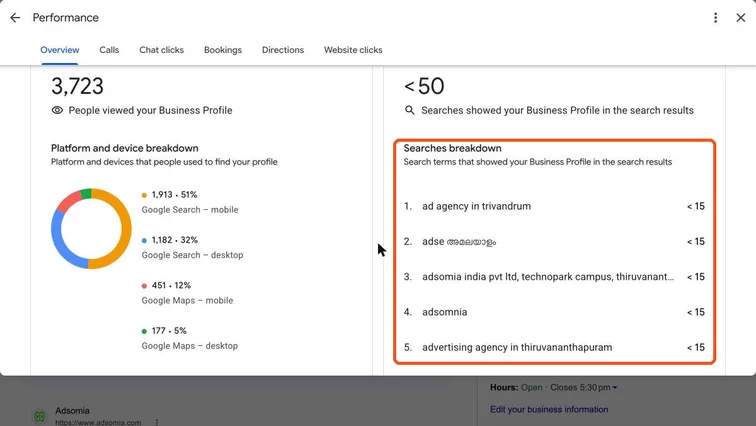This screenshot has width=756, height=426.
Task: Click the Adsomia site favicon in background
Action: click(x=40, y=416)
